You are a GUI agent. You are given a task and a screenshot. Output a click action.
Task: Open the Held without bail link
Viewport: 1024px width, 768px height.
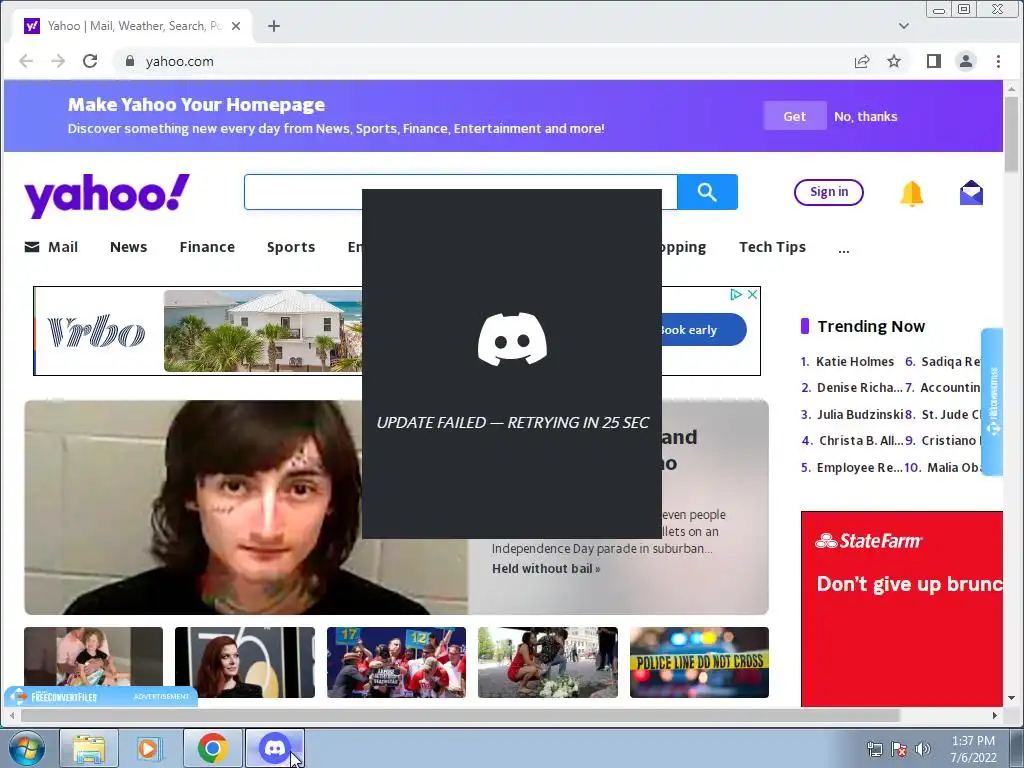(x=546, y=569)
